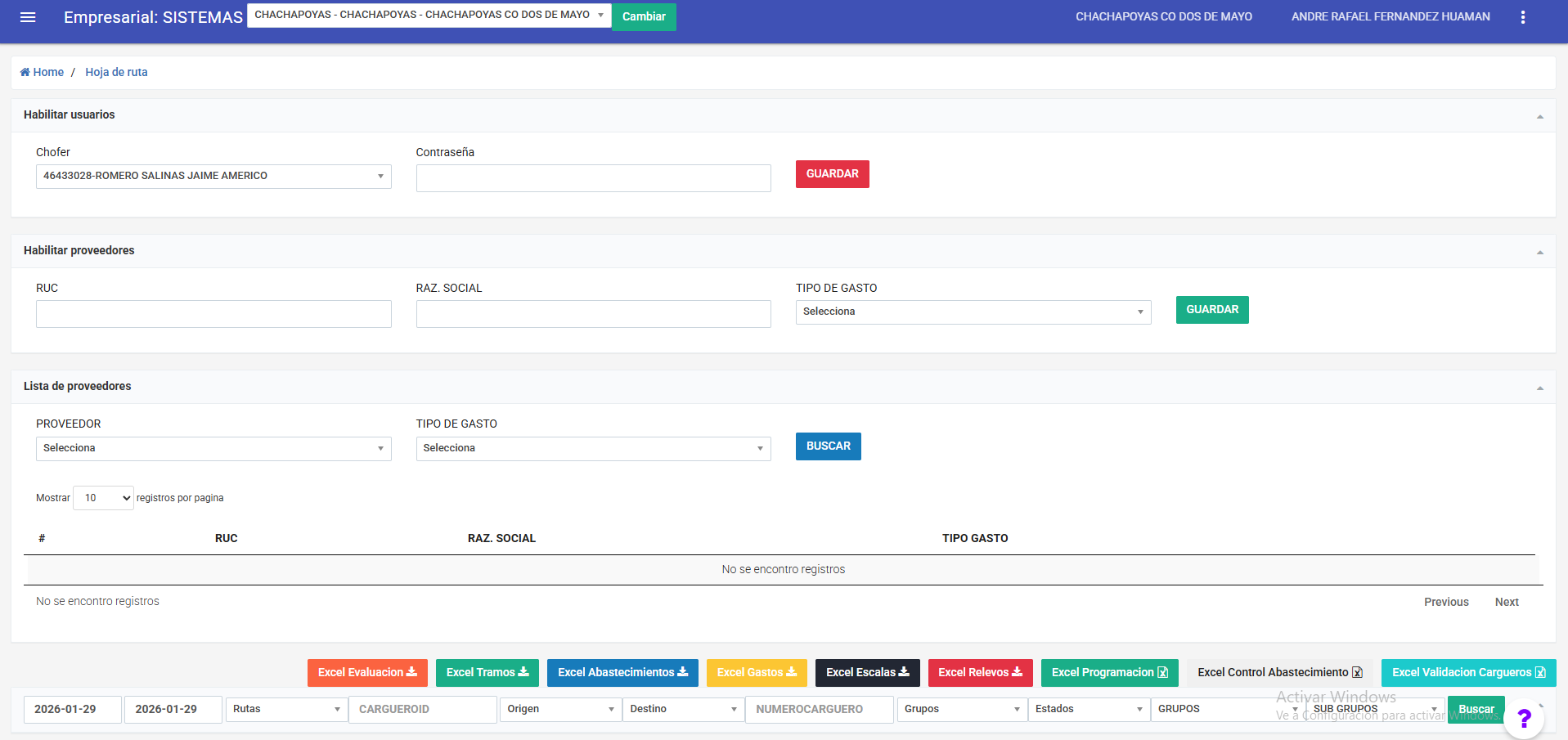This screenshot has width=1568, height=740.
Task: Collapse the Habilitar usuarios panel
Action: click(1539, 116)
